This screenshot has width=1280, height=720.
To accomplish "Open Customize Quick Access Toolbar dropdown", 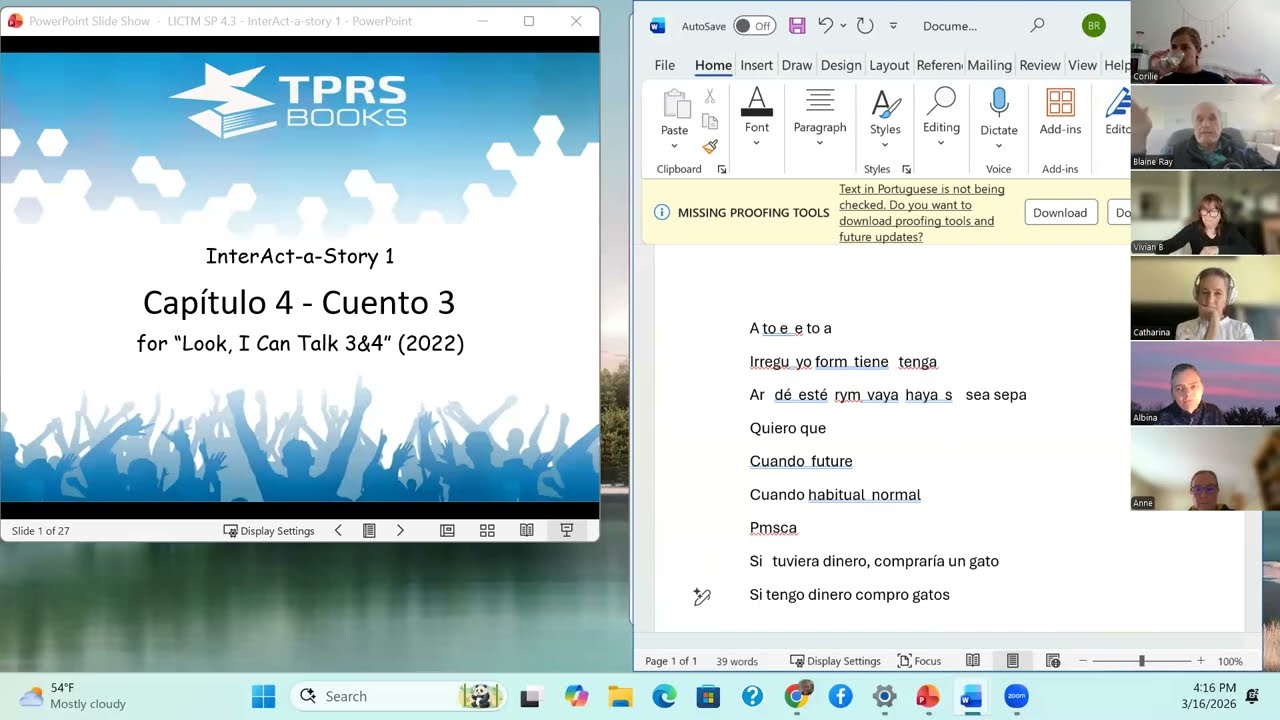I will tap(893, 26).
